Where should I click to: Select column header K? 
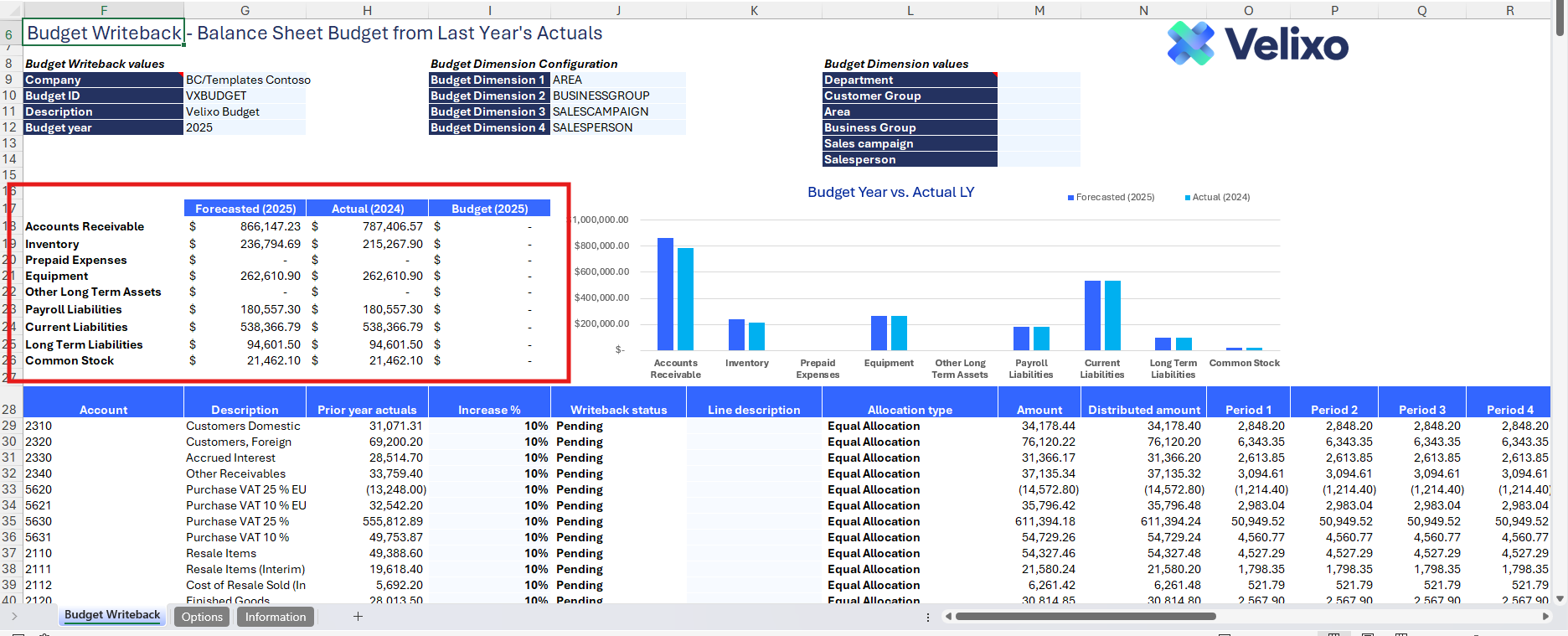coord(754,10)
